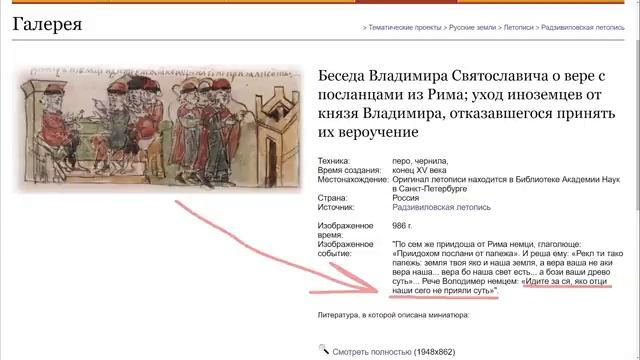
Task: Click the magnifier icon beside Смотреть полностью
Action: pyautogui.click(x=324, y=349)
